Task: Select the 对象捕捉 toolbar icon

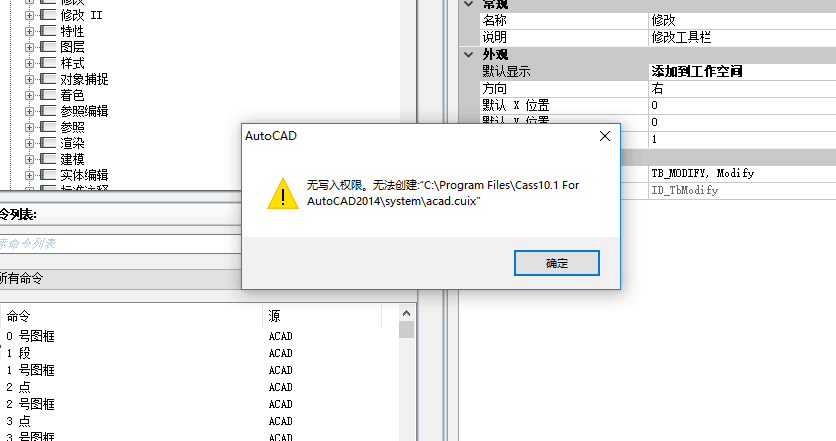Action: (48, 79)
